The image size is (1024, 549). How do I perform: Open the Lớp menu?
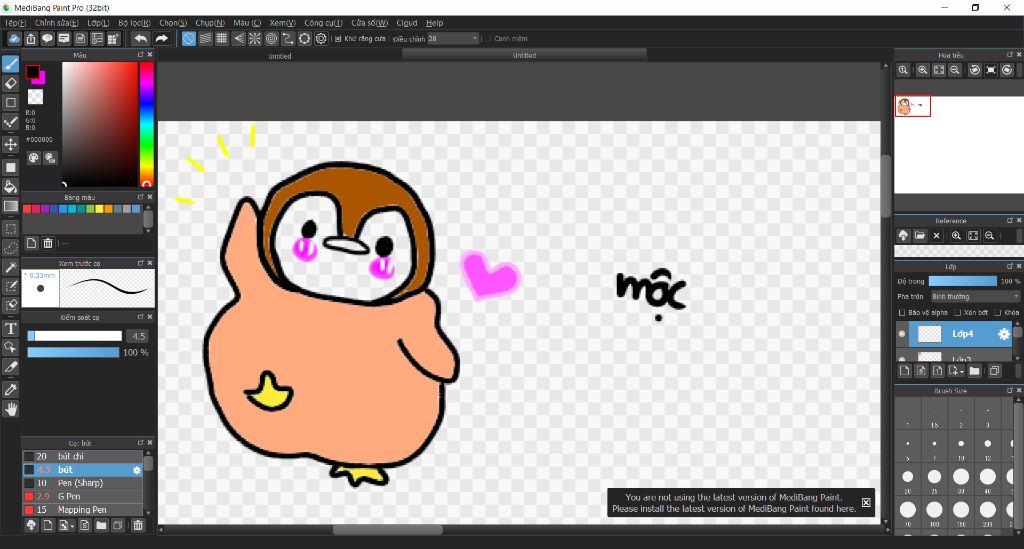[x=98, y=23]
